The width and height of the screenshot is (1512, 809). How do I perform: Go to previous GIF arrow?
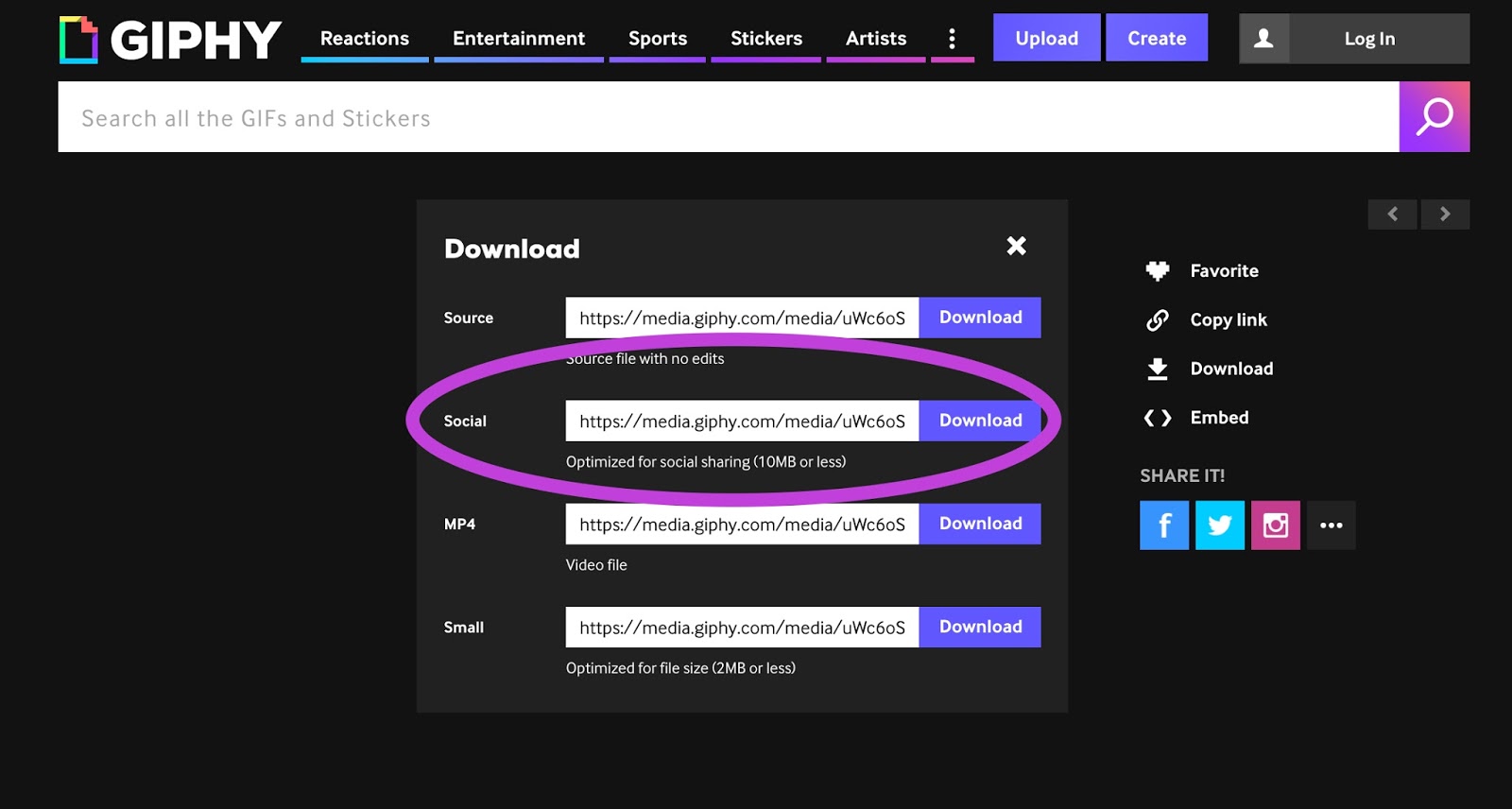click(1393, 215)
